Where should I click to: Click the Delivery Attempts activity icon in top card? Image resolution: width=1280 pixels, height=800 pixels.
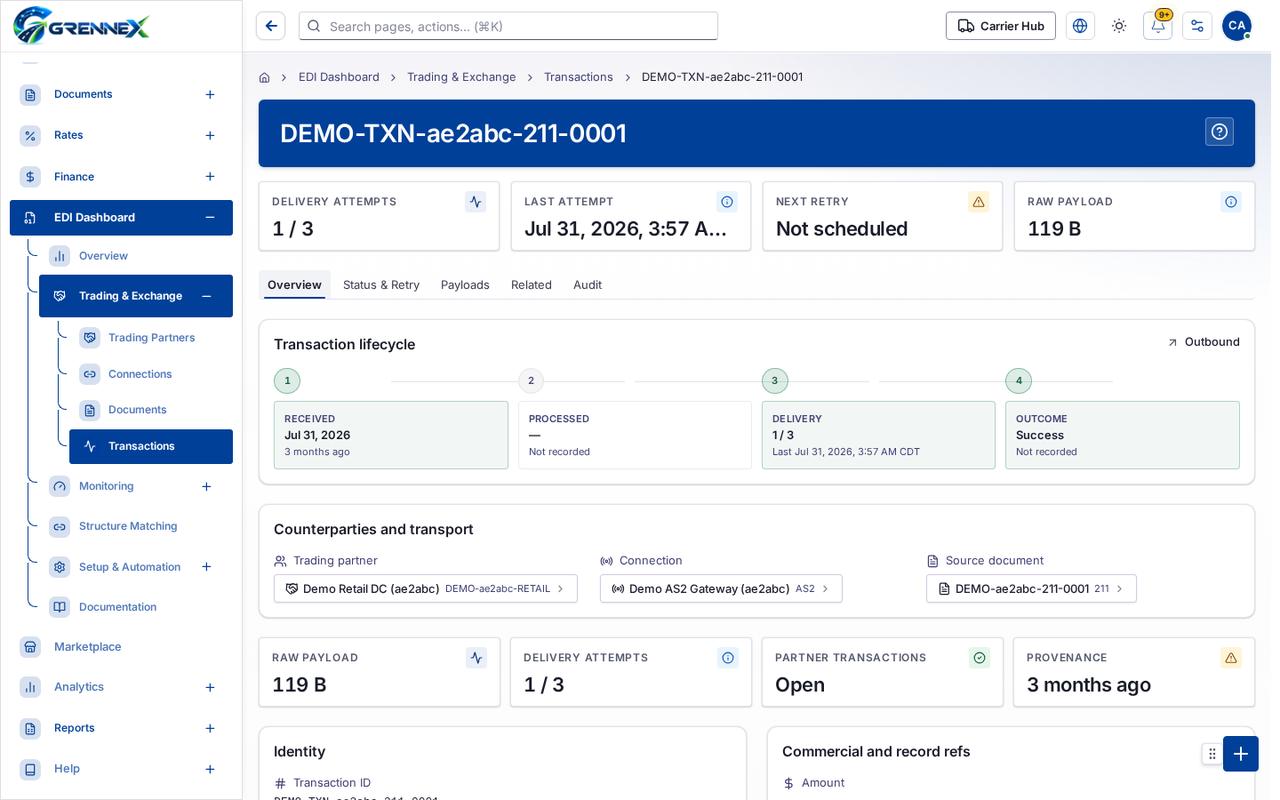coord(476,202)
